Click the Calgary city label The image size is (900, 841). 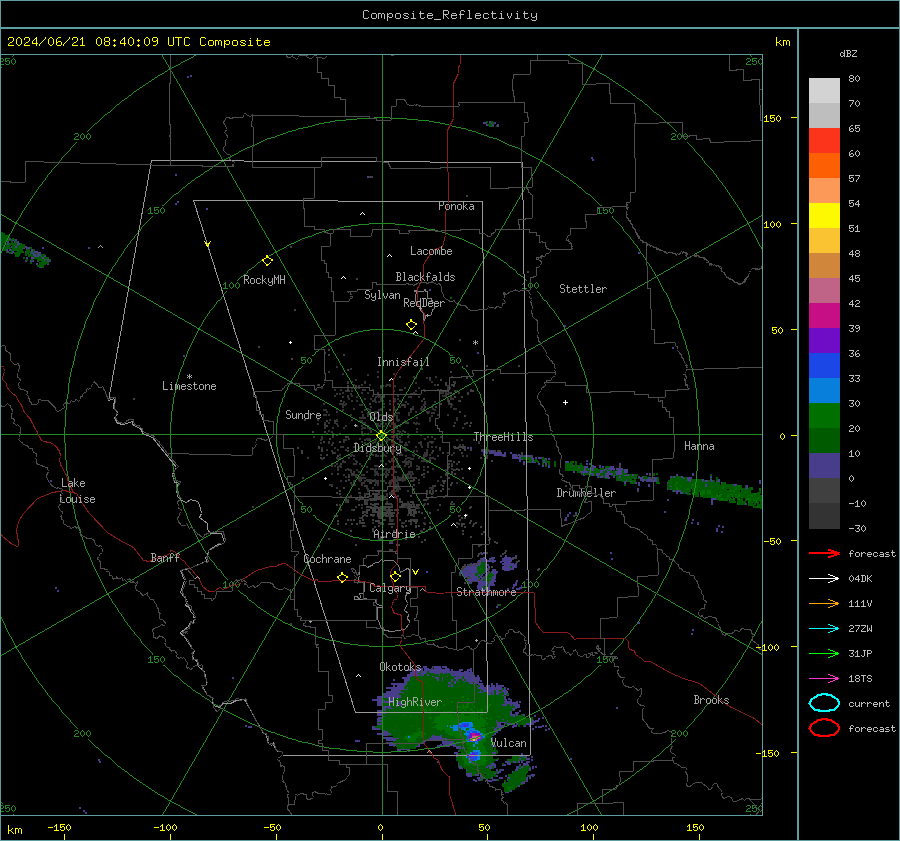[x=390, y=588]
